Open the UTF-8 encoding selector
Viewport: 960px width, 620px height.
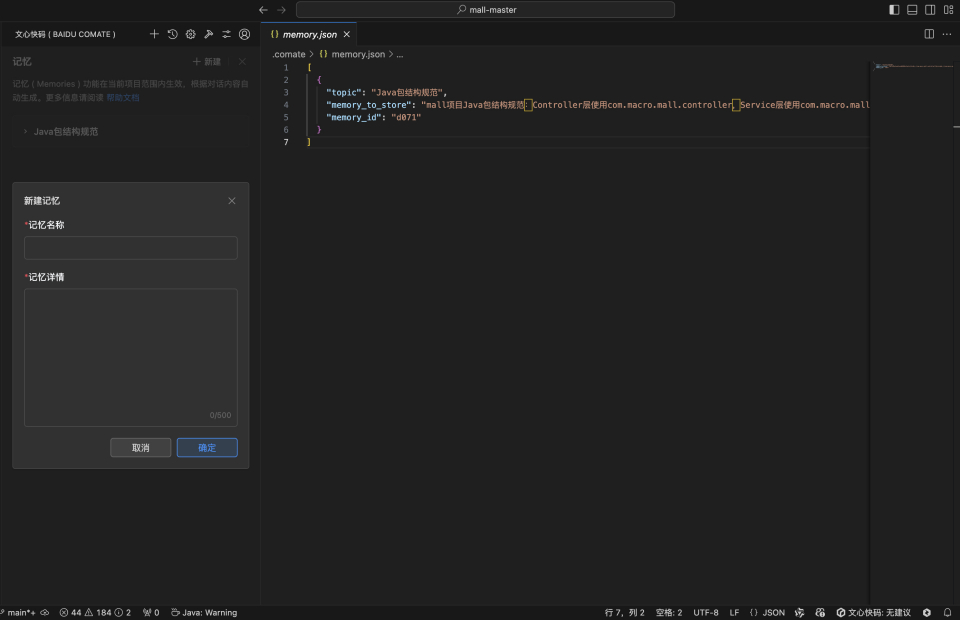click(x=706, y=612)
